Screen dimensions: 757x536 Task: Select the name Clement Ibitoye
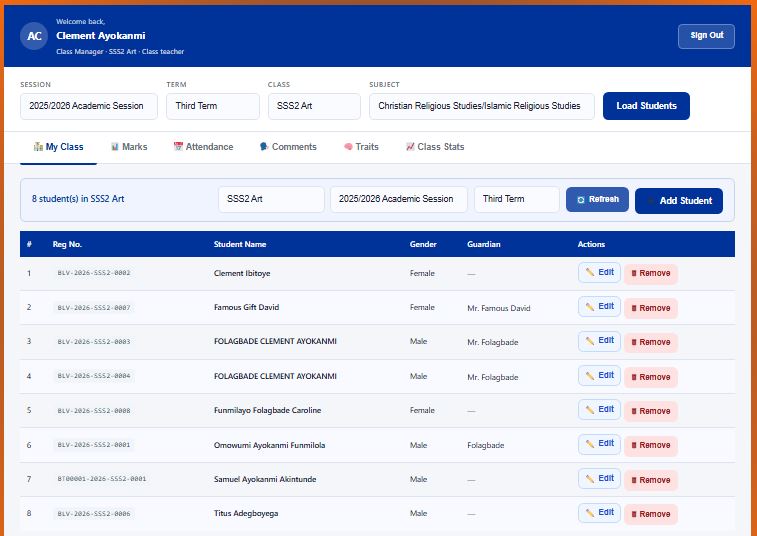(x=242, y=273)
